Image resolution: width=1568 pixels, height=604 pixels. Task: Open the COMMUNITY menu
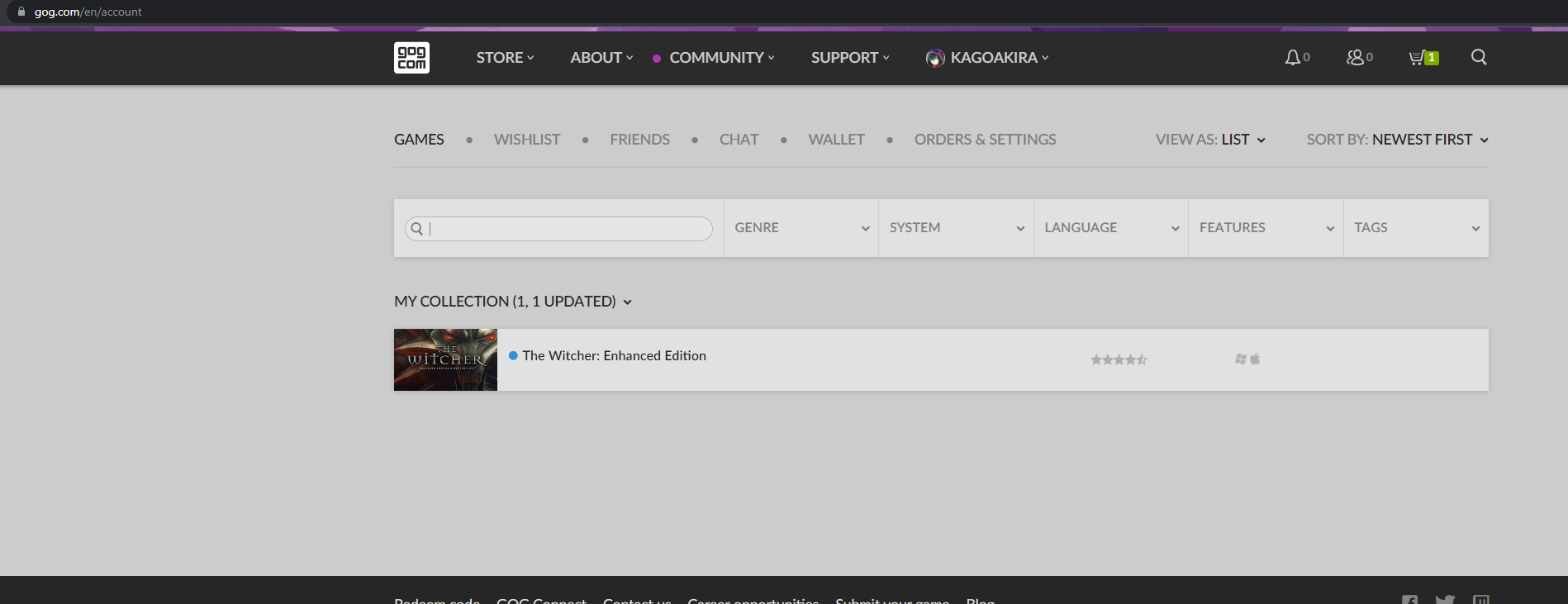pos(722,57)
